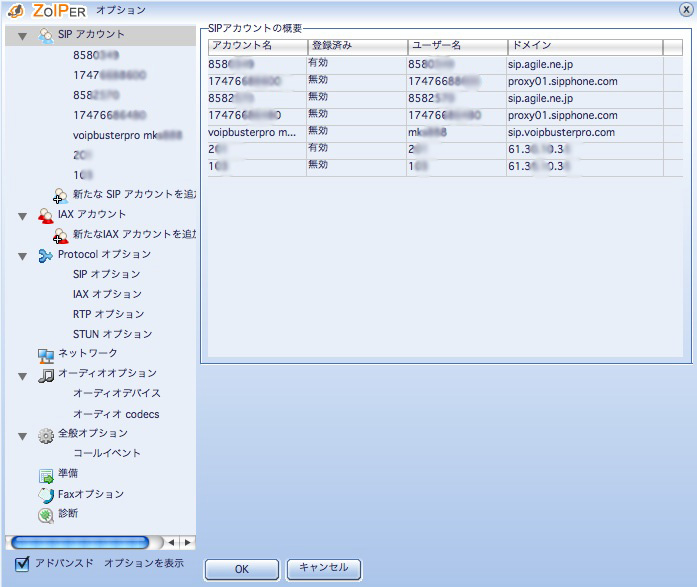Select the account starting with 10 in the tree

coord(83,175)
